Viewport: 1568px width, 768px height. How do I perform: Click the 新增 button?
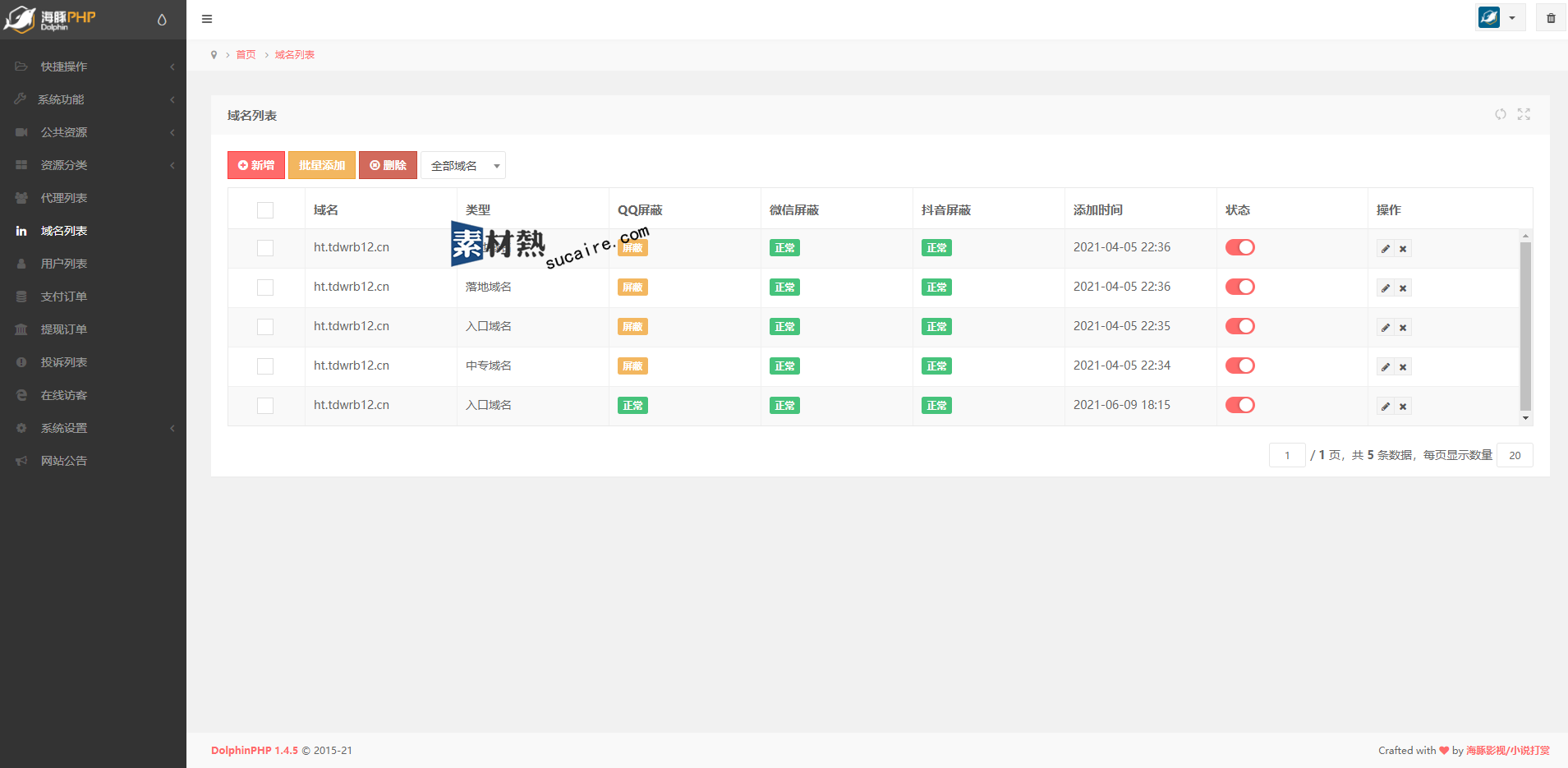256,165
